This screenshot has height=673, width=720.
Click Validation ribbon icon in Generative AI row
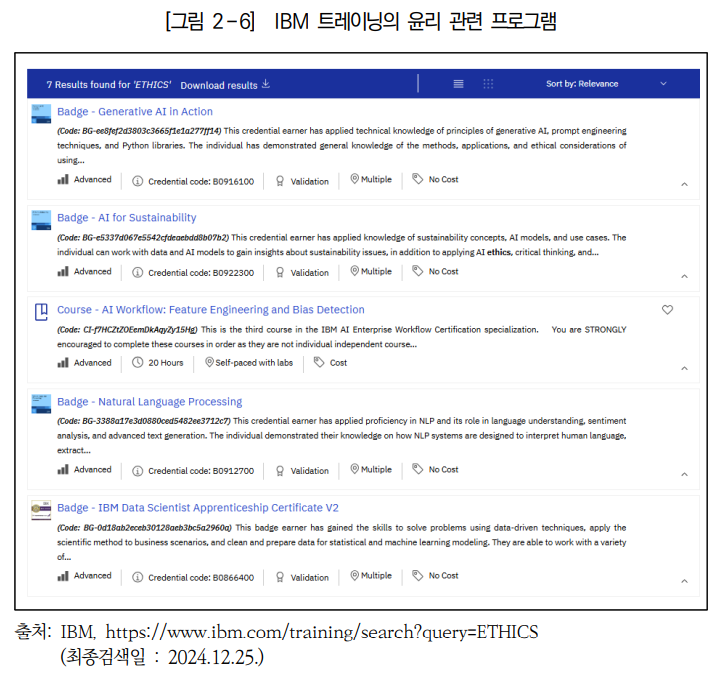[280, 181]
